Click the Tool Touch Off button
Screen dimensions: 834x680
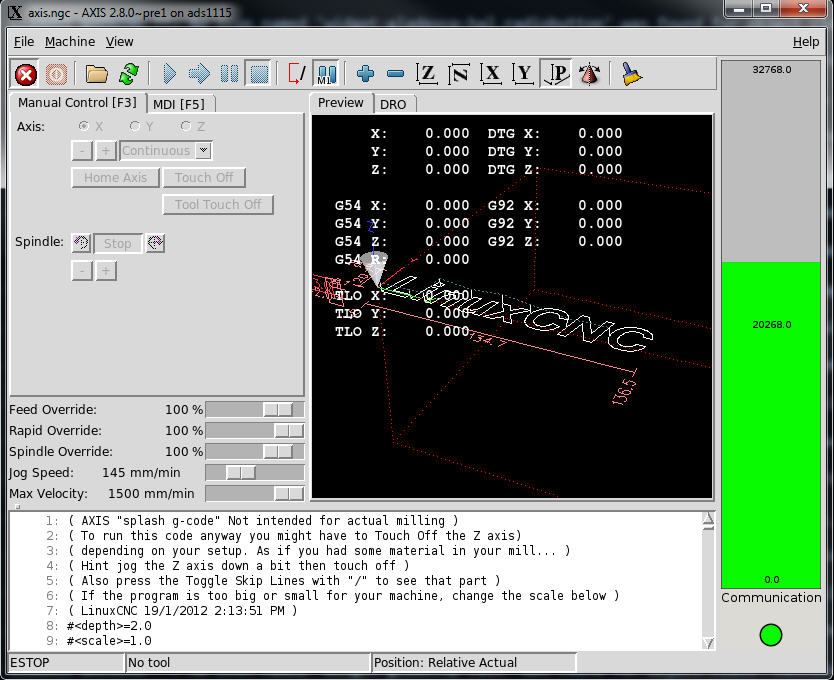pyautogui.click(x=218, y=205)
